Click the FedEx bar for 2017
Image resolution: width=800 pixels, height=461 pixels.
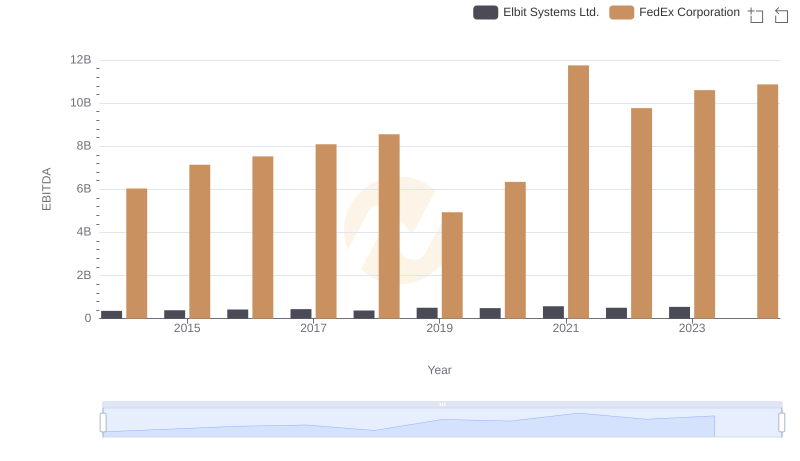pos(326,231)
